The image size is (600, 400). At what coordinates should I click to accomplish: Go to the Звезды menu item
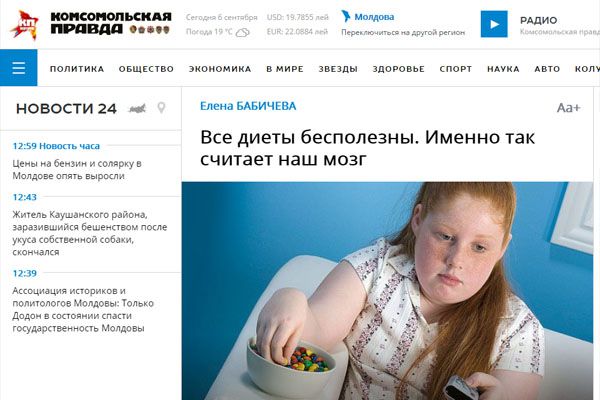tap(338, 69)
